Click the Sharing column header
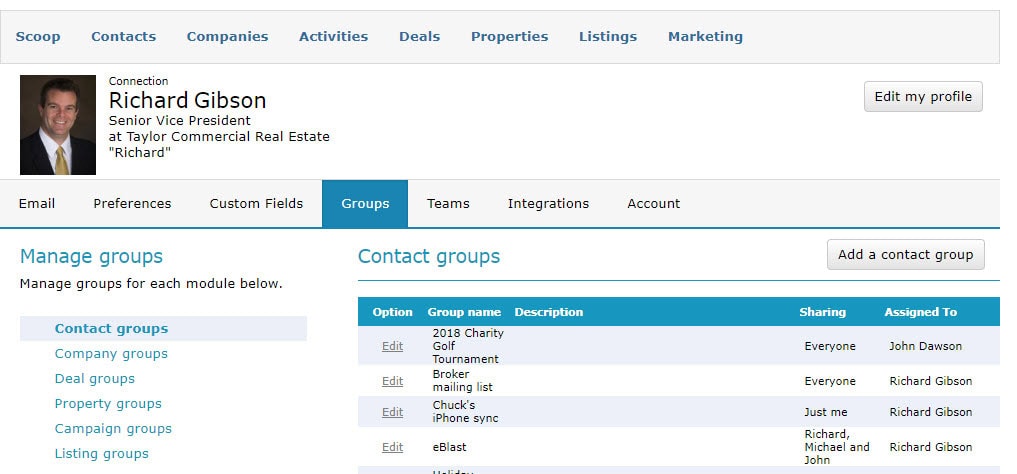 pyautogui.click(x=822, y=313)
